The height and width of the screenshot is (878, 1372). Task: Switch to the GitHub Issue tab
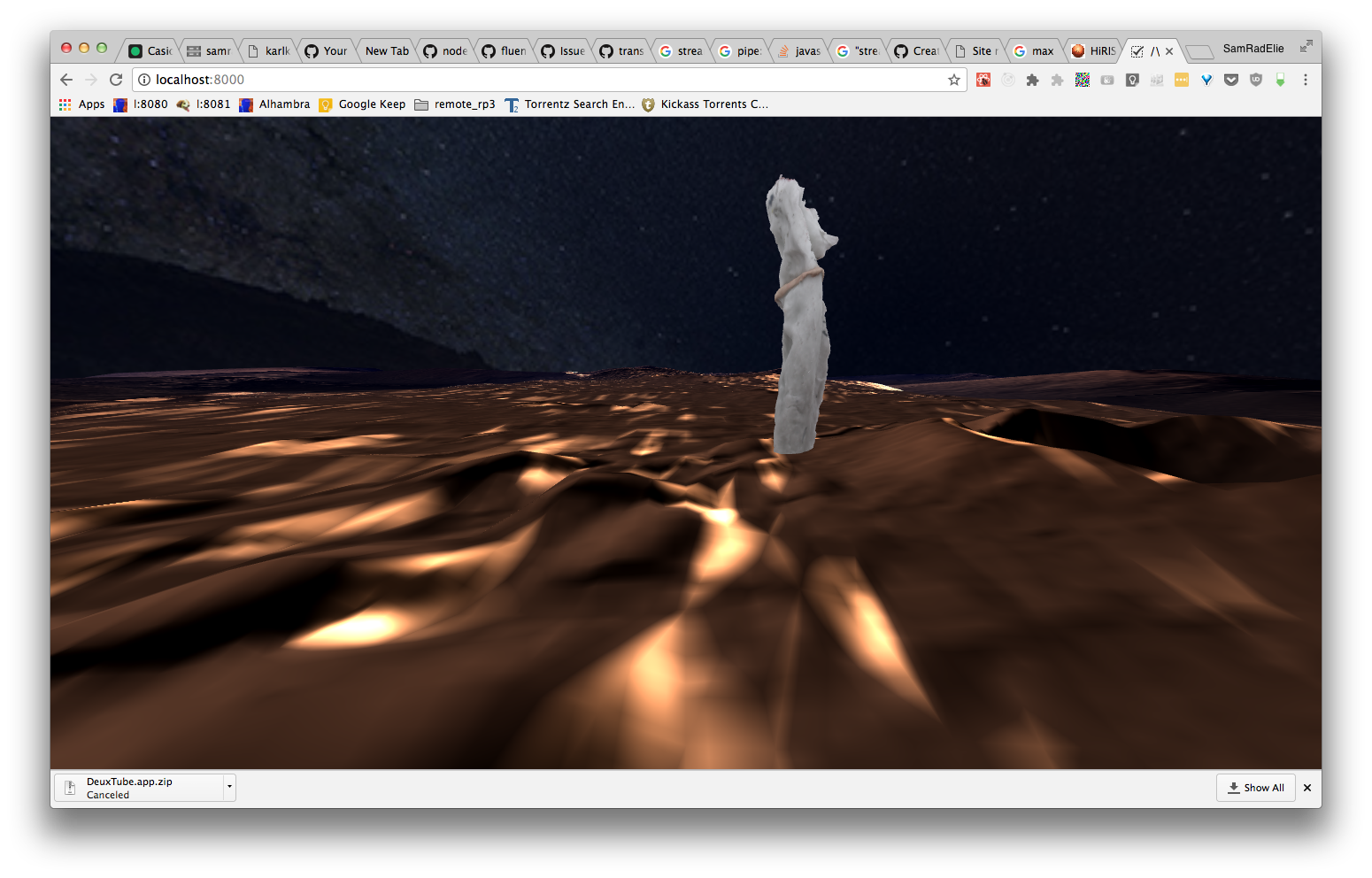coord(563,51)
